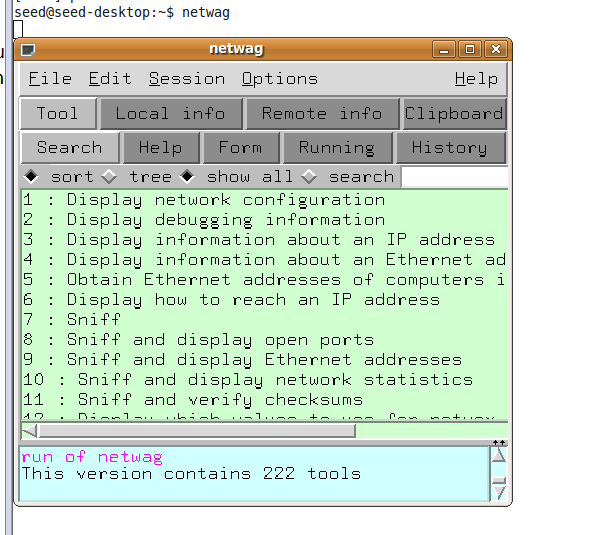This screenshot has height=535, width=603.
Task: Select the show all radio button
Action: point(187,177)
